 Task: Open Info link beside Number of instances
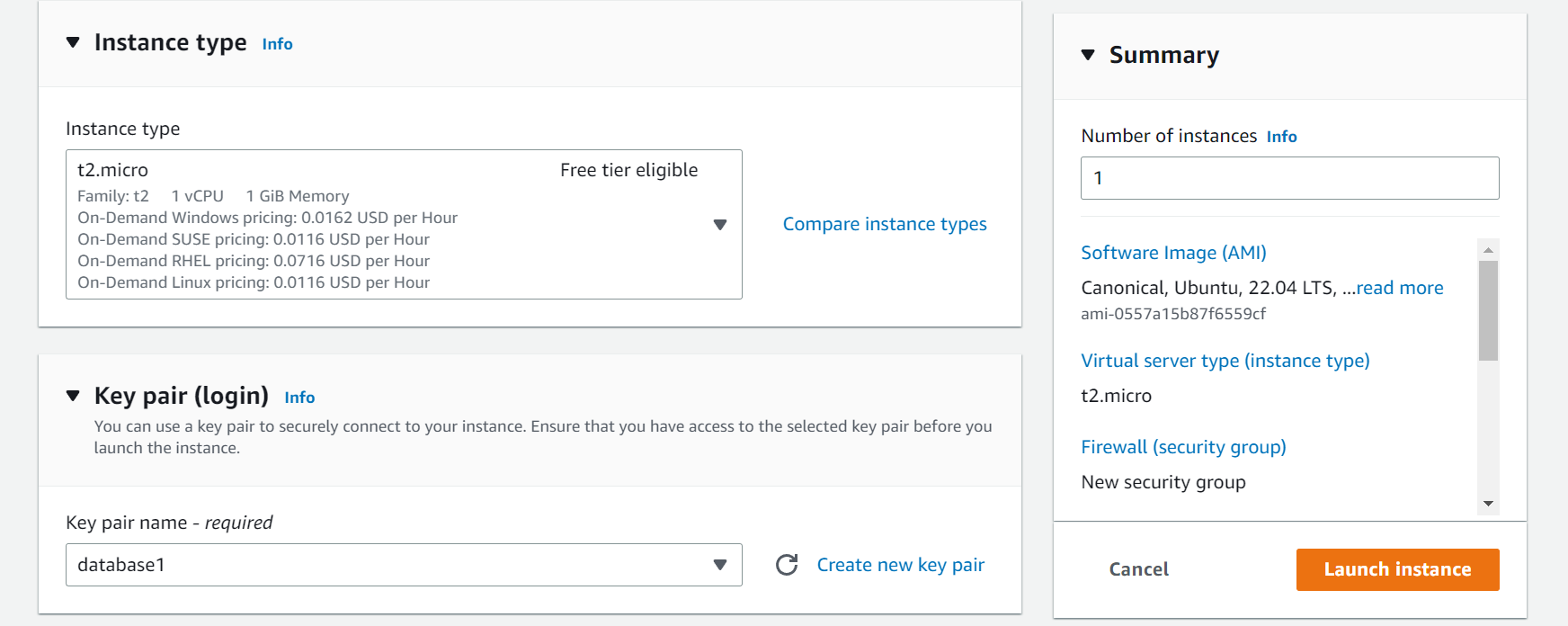coord(1281,137)
